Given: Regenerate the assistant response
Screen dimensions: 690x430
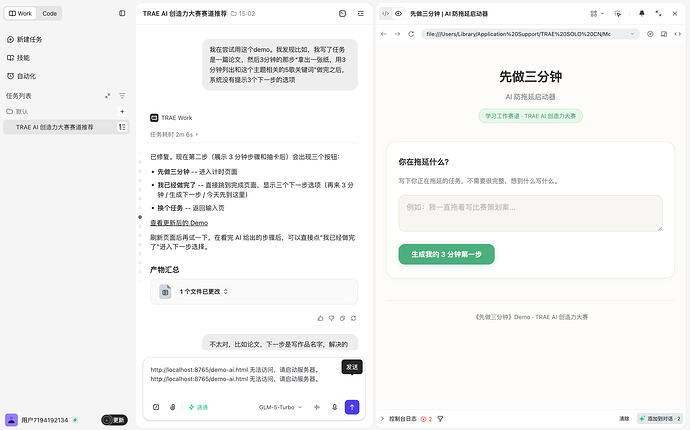Looking at the screenshot, I should click(x=353, y=318).
